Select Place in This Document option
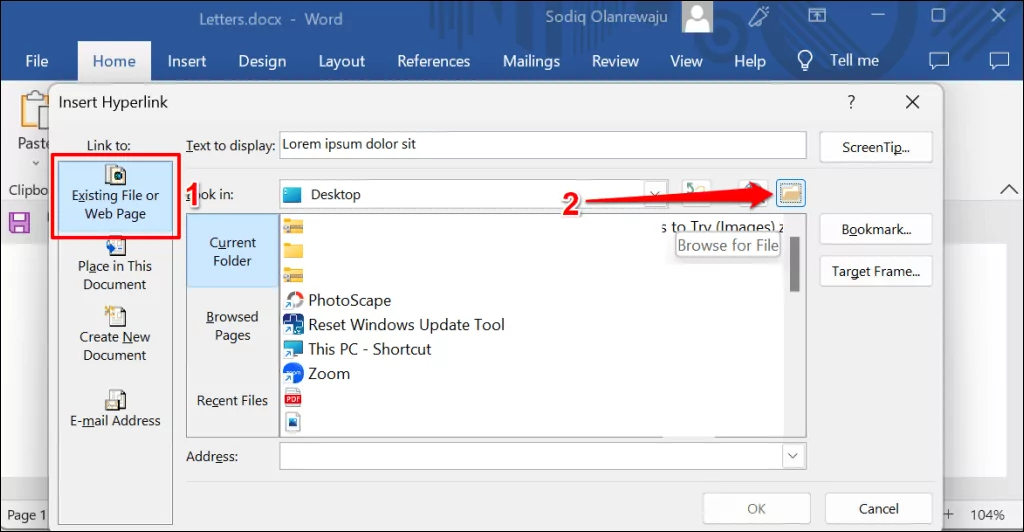 point(115,265)
